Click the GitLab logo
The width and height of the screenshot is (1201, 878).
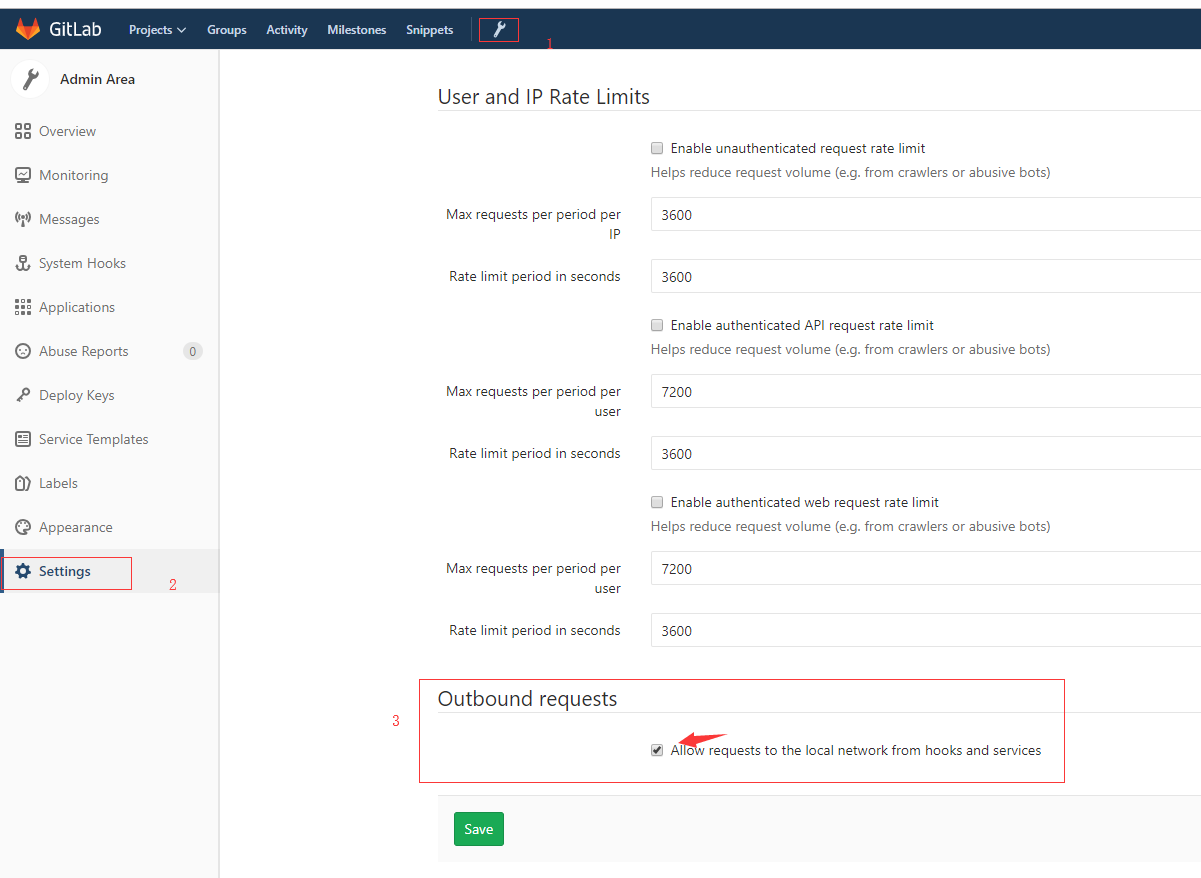pos(60,28)
